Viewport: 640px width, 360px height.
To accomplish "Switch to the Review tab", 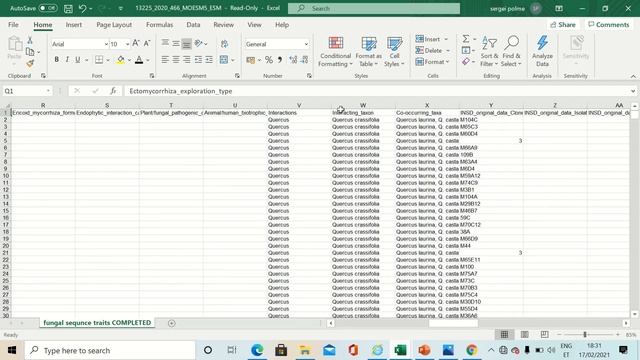I will click(x=223, y=24).
